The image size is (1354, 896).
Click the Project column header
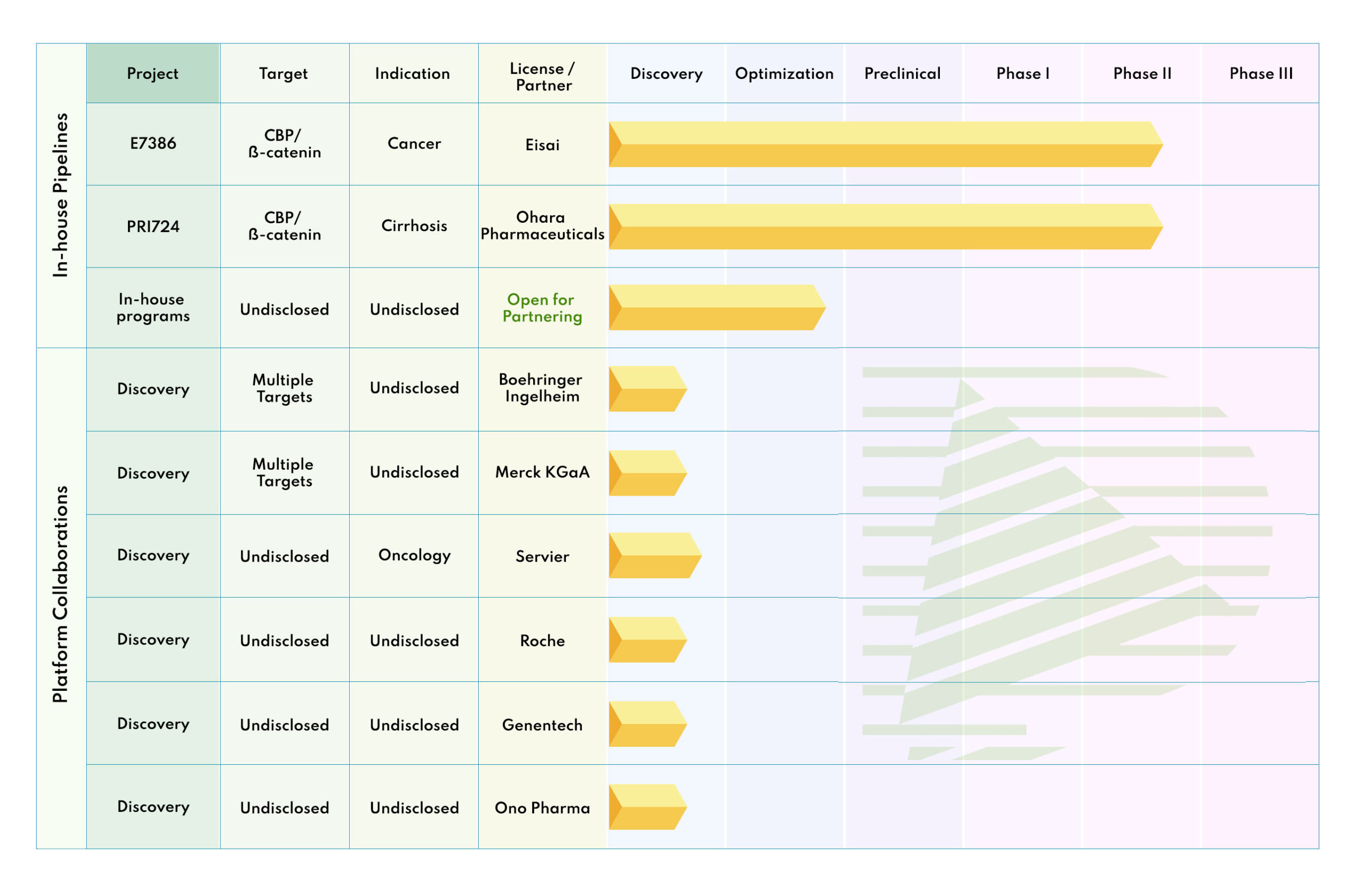point(153,73)
